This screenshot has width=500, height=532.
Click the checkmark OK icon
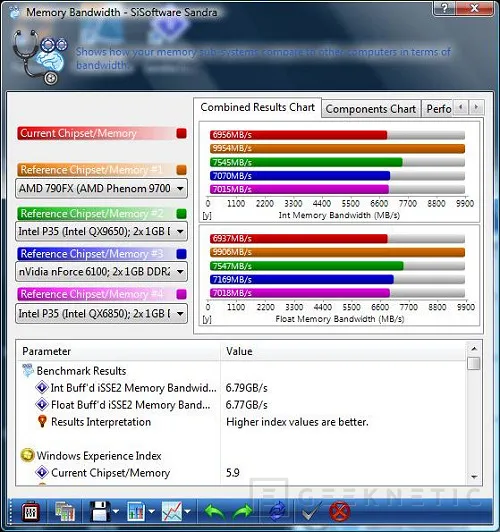311,511
